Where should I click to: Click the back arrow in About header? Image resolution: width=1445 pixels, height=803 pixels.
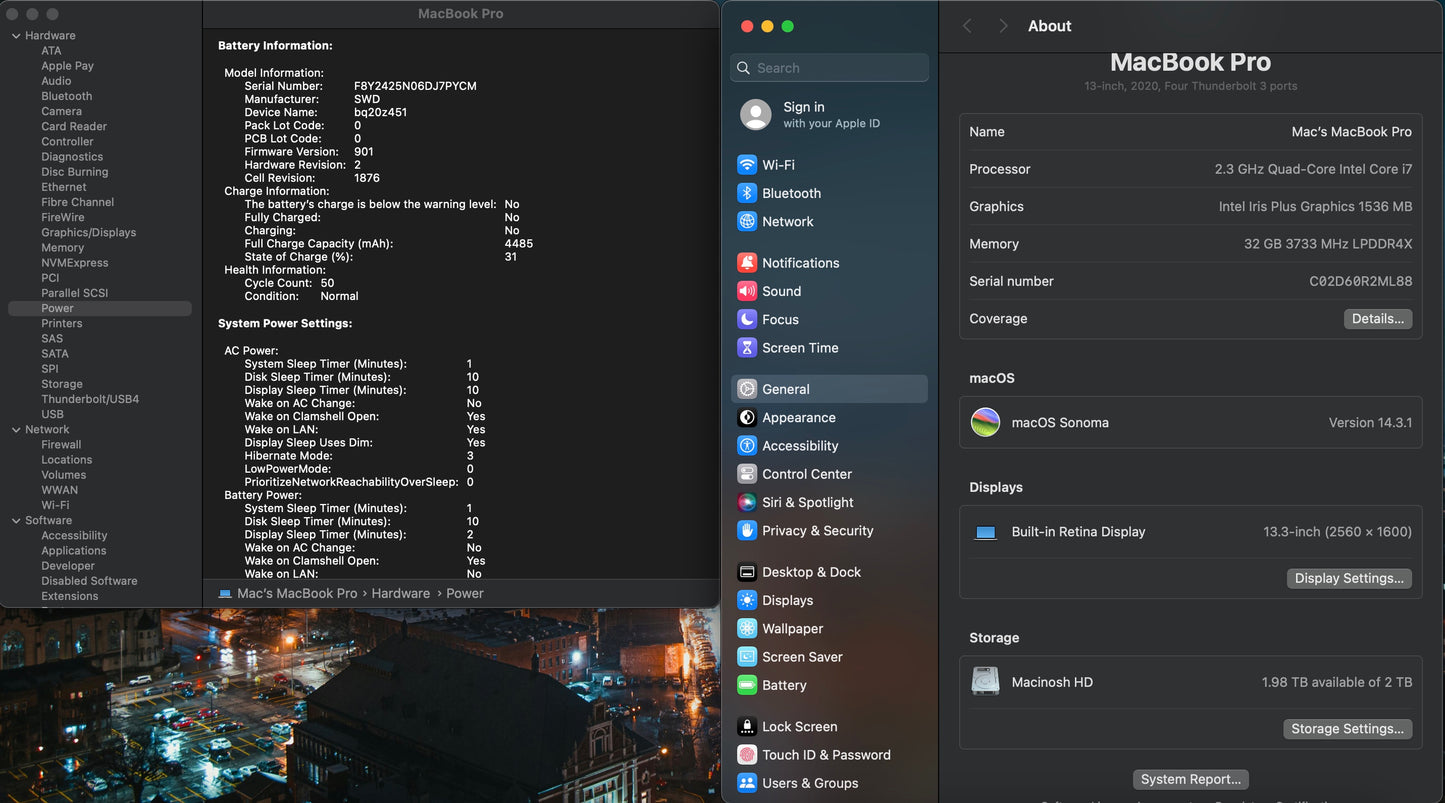(x=967, y=27)
